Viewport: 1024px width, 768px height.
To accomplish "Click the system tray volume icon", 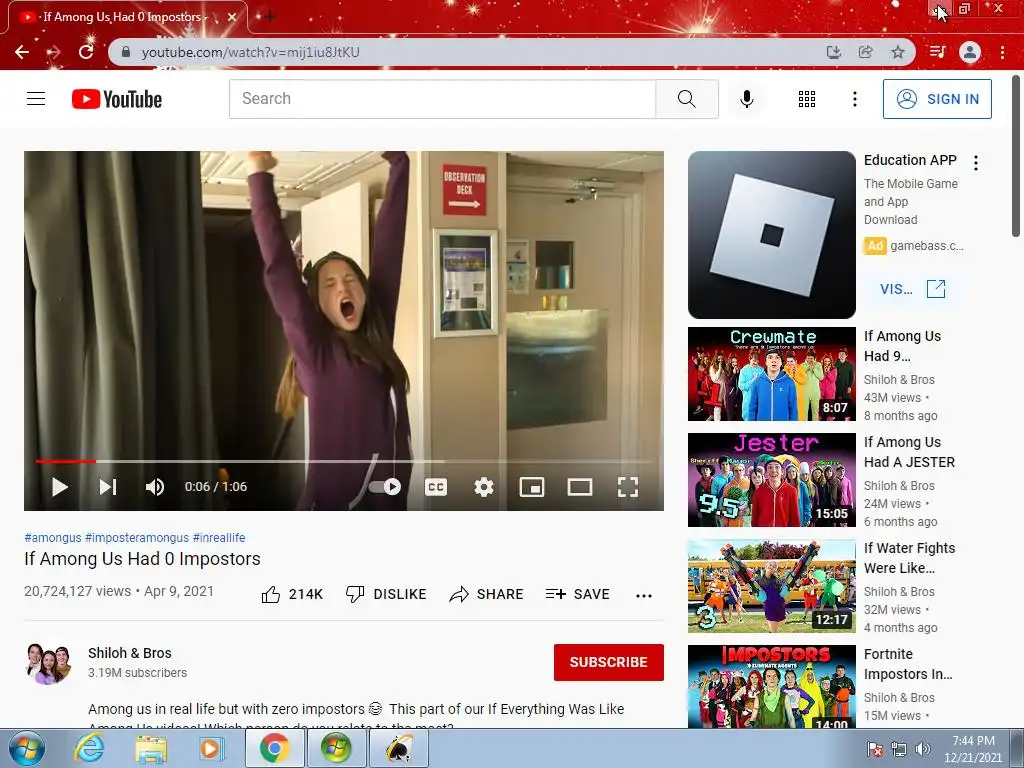I will point(922,749).
